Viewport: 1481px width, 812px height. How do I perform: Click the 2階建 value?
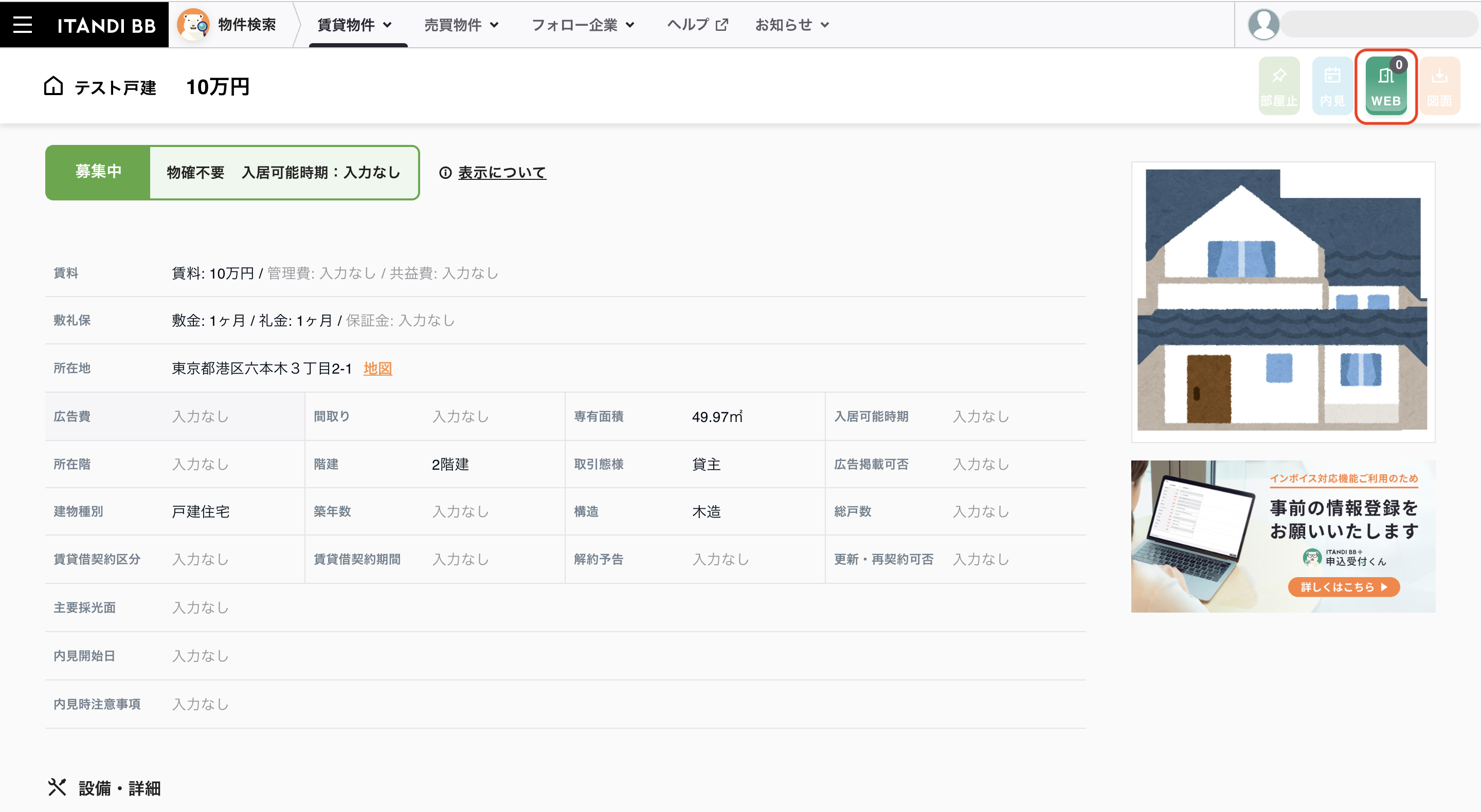(x=450, y=464)
